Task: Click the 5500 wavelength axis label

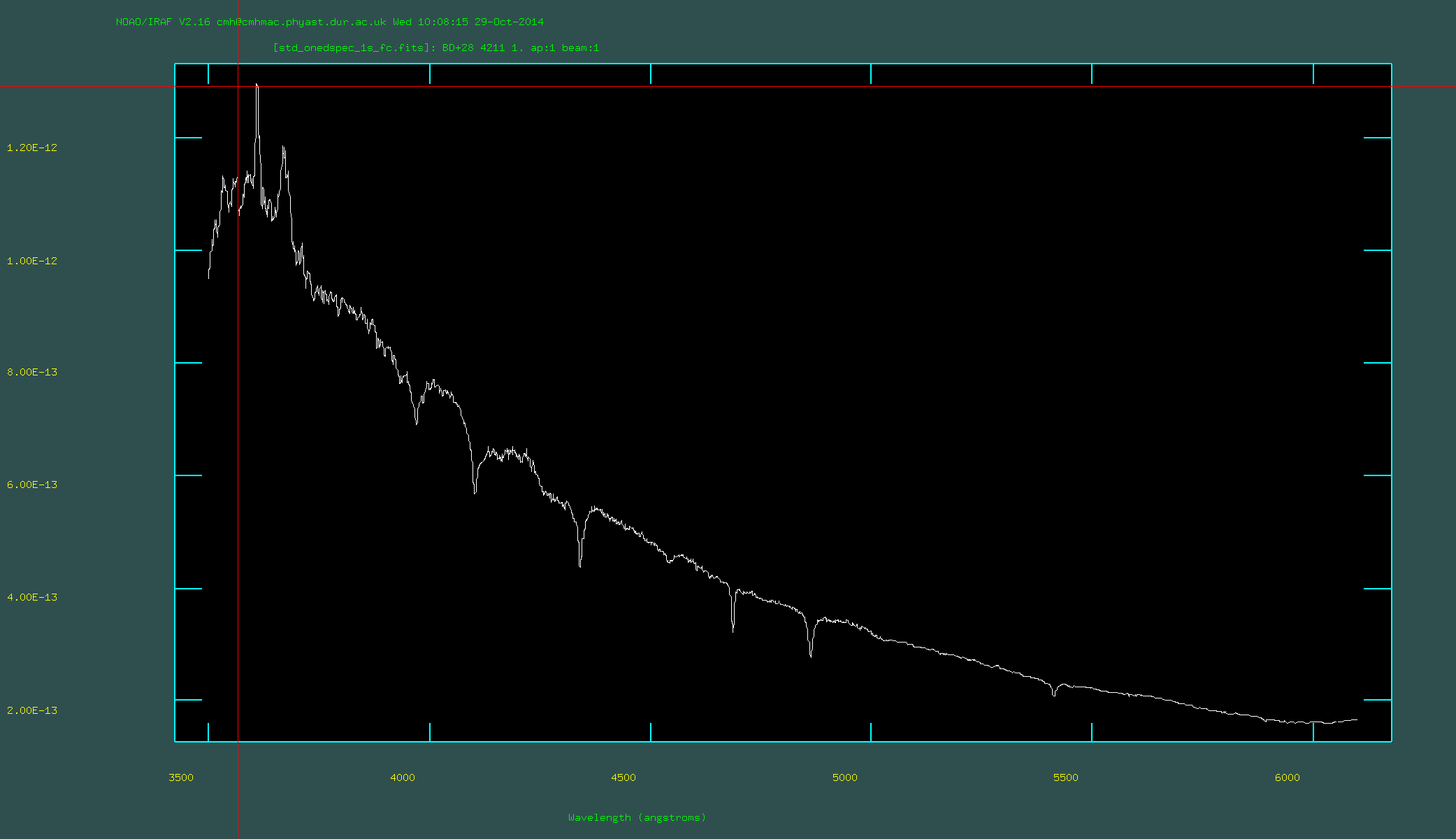Action: pos(1066,777)
